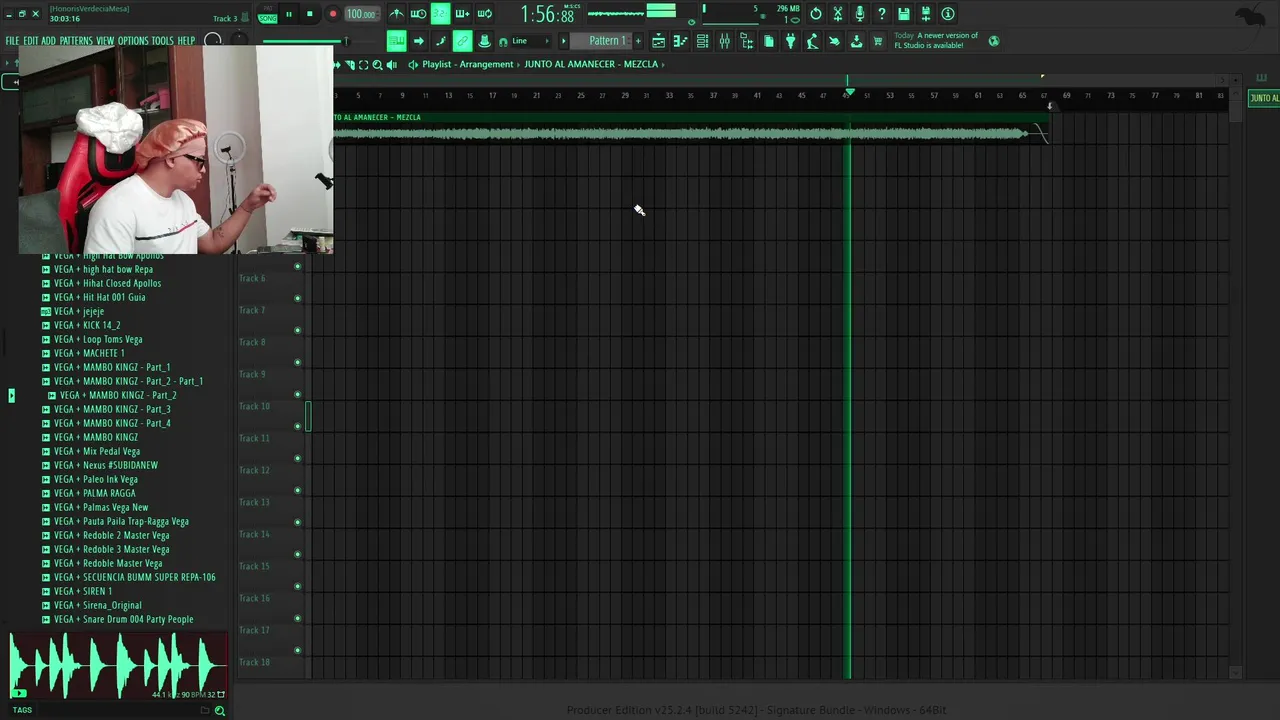Viewport: 1280px width, 720px height.
Task: Open the plugin picker plug icon
Action: (x=790, y=41)
